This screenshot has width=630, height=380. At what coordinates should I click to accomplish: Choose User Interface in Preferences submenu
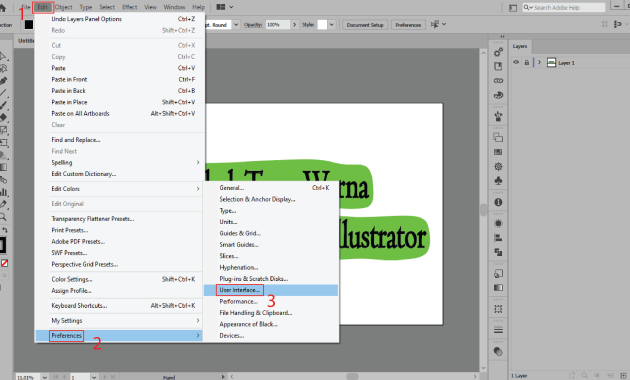271,290
